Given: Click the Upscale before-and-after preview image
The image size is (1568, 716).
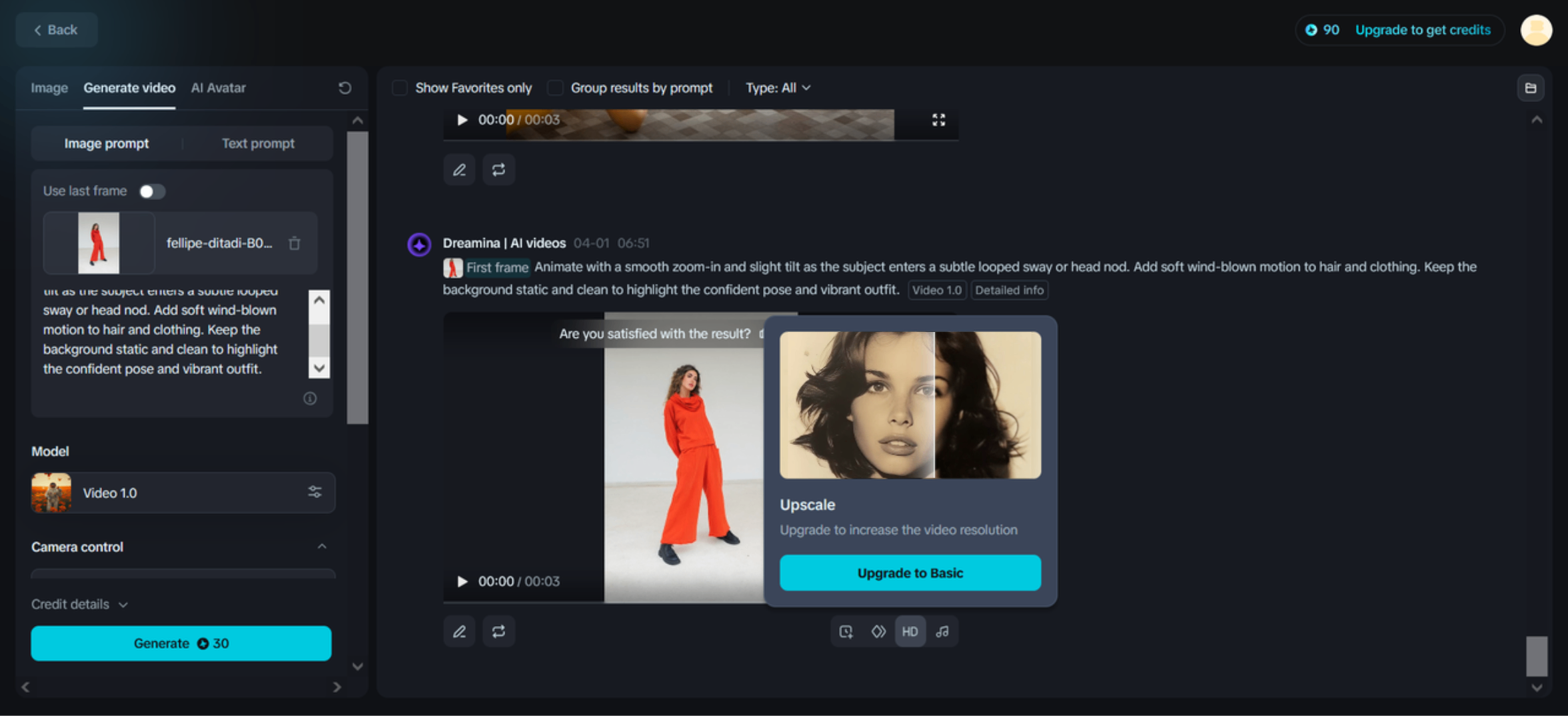Looking at the screenshot, I should point(910,405).
